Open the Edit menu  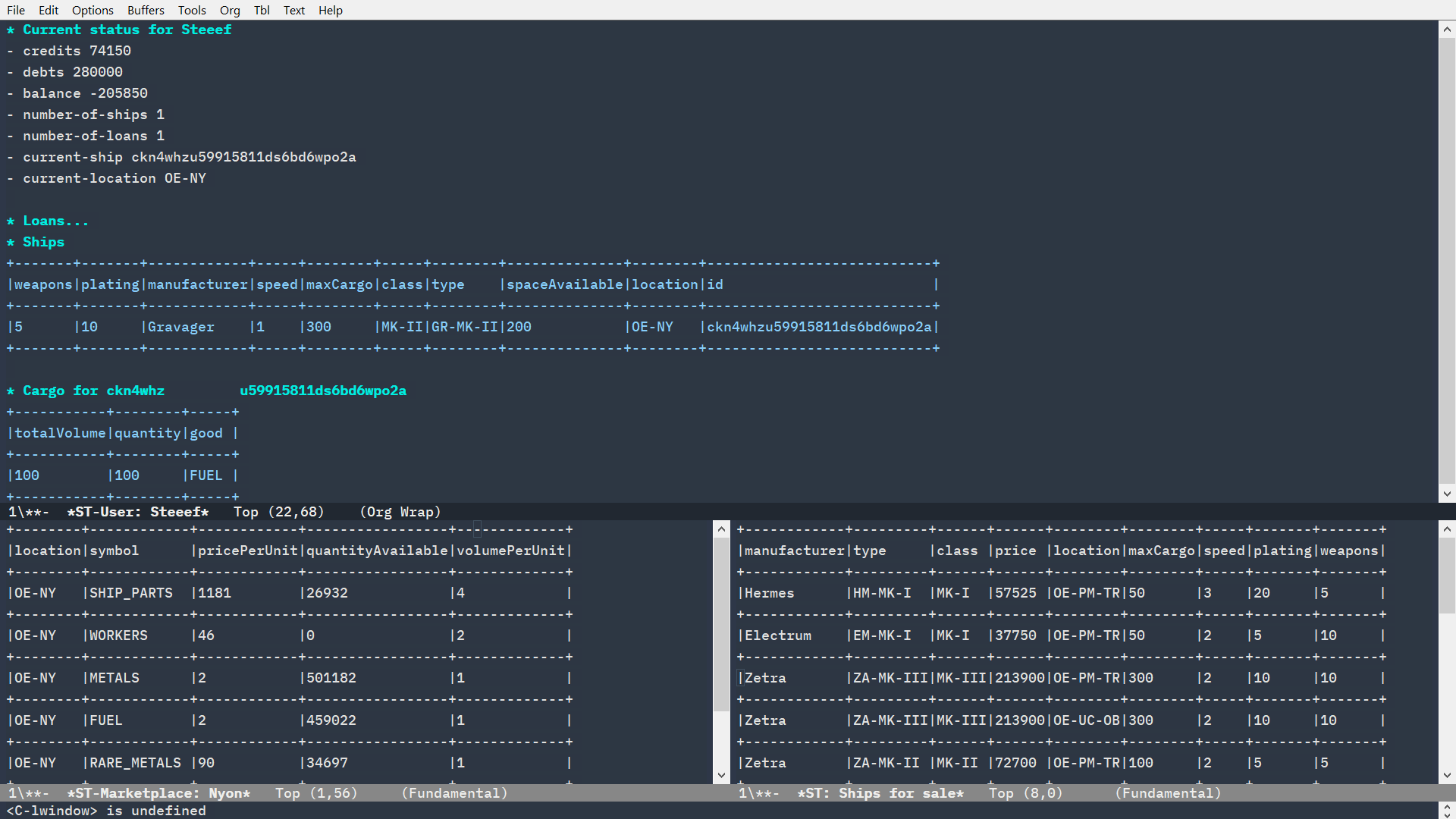(48, 10)
